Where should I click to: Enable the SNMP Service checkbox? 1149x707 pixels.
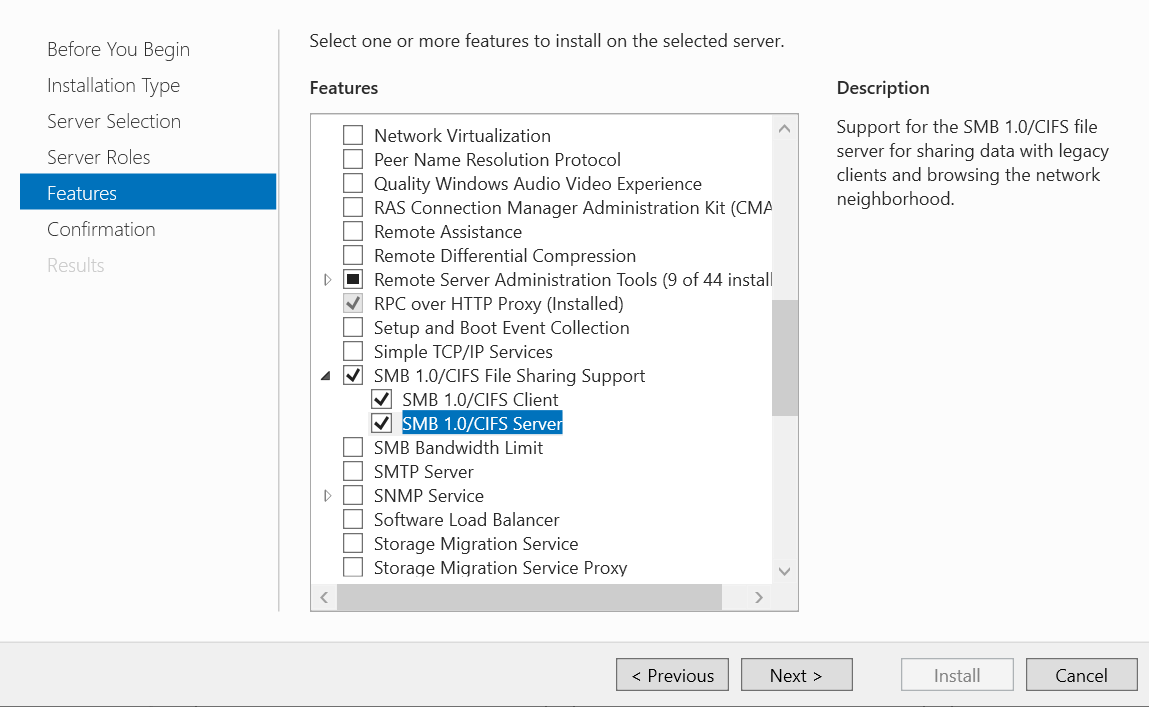coord(352,495)
